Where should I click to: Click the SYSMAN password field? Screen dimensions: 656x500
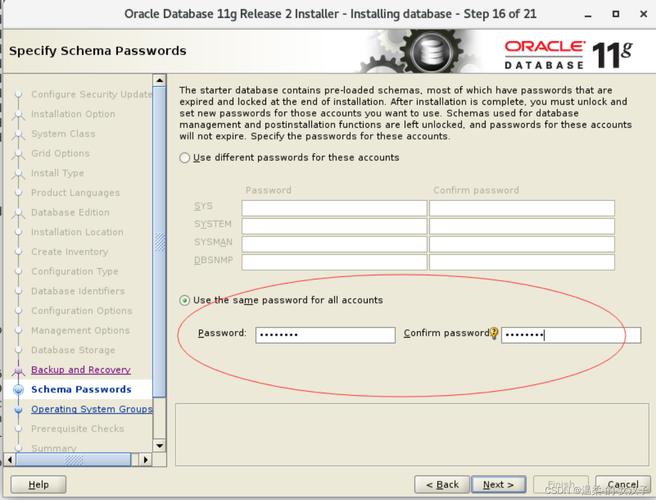click(x=334, y=244)
